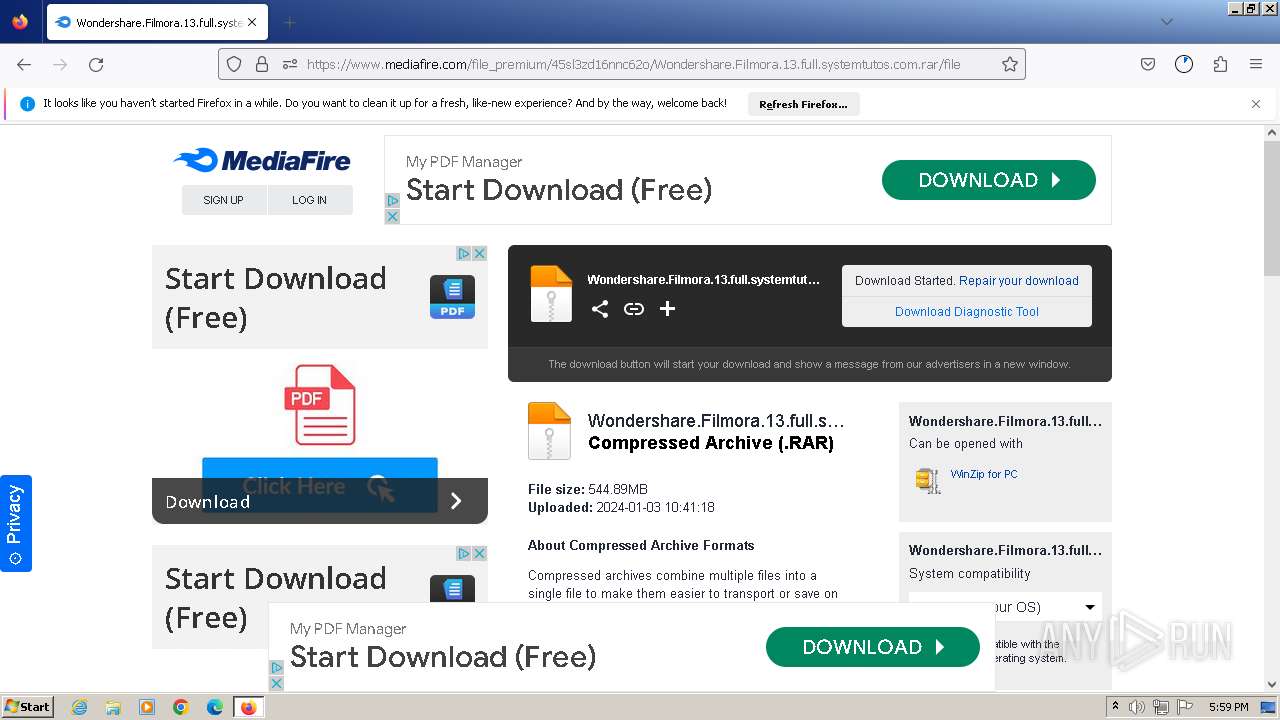1280x720 pixels.
Task: Close the bottom overlay banner ad
Action: click(x=277, y=683)
